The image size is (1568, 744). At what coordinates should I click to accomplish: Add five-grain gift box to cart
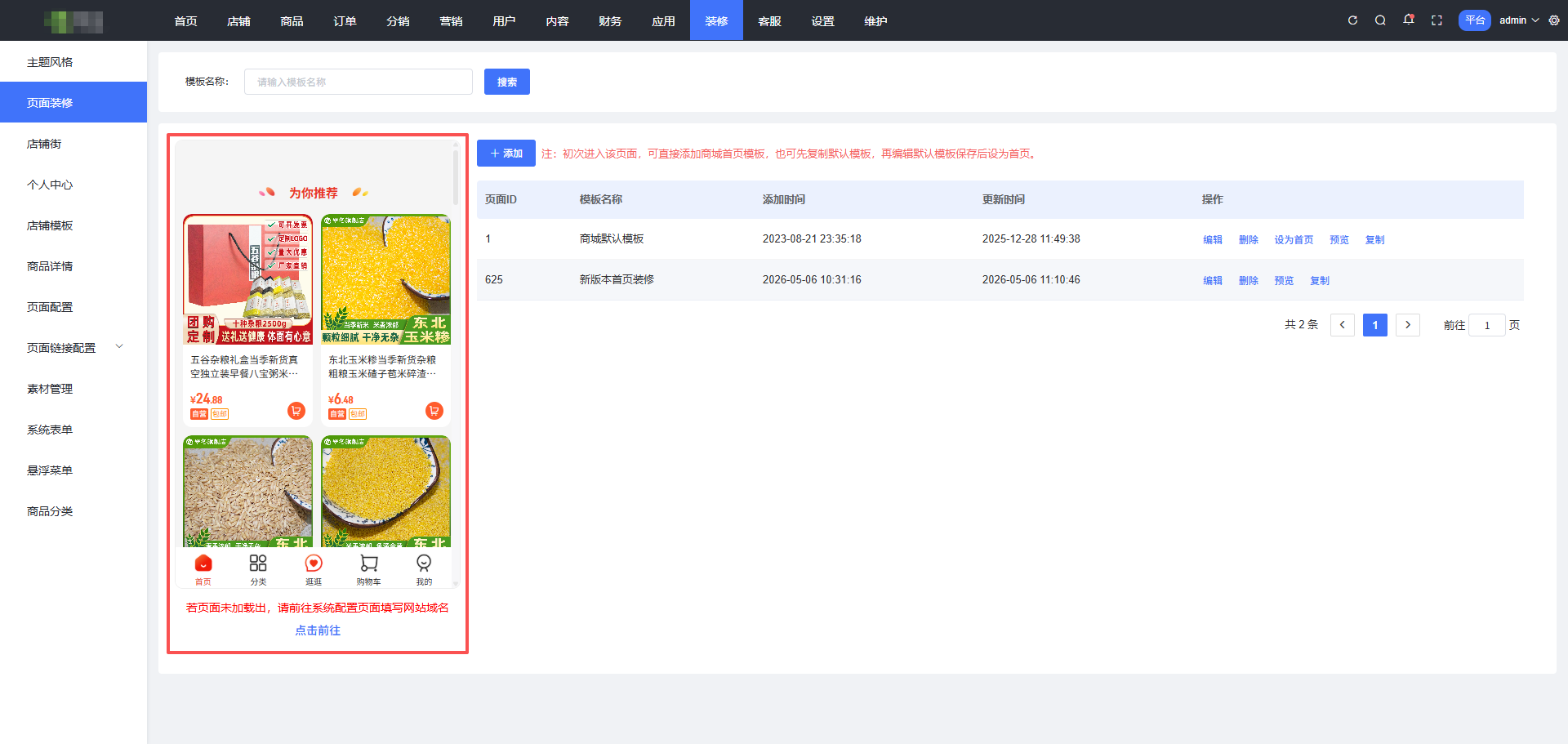pos(296,411)
